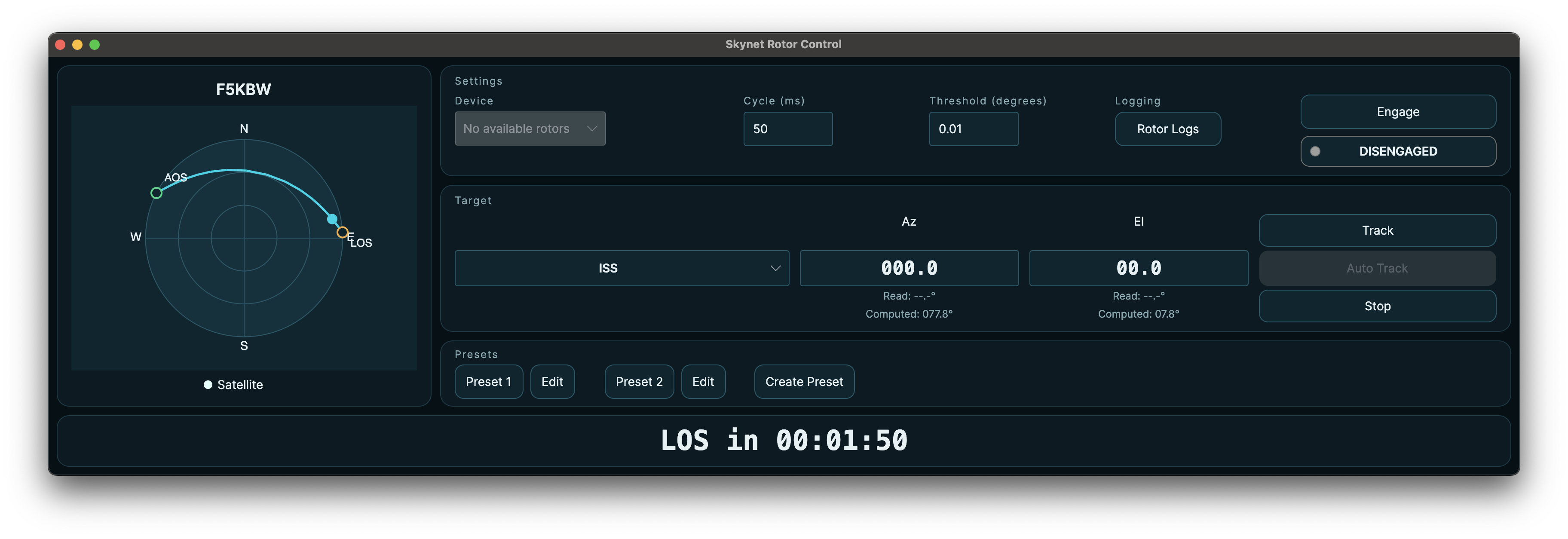Screen dimensions: 1568x539
Task: Click the green AOS marker on polar plot
Action: (x=156, y=193)
